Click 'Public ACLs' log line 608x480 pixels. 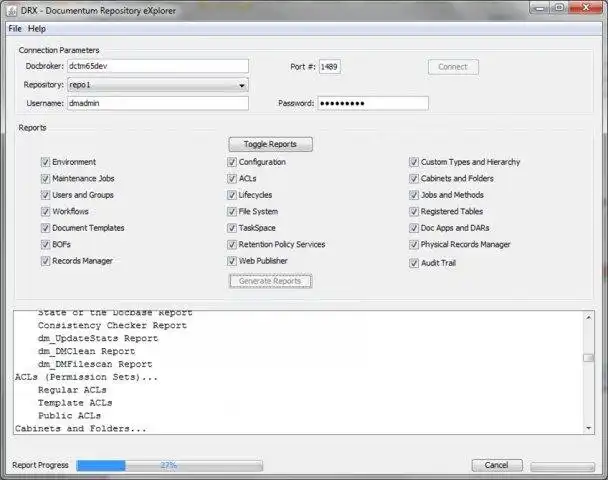tap(69, 416)
